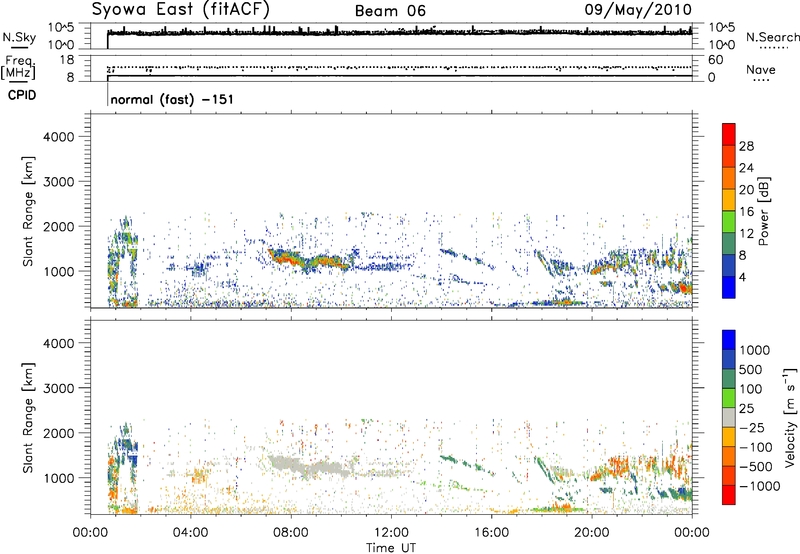The width and height of the screenshot is (800, 554).
Task: Click the '-100' tick on Velocity colorbar
Action: click(x=755, y=447)
